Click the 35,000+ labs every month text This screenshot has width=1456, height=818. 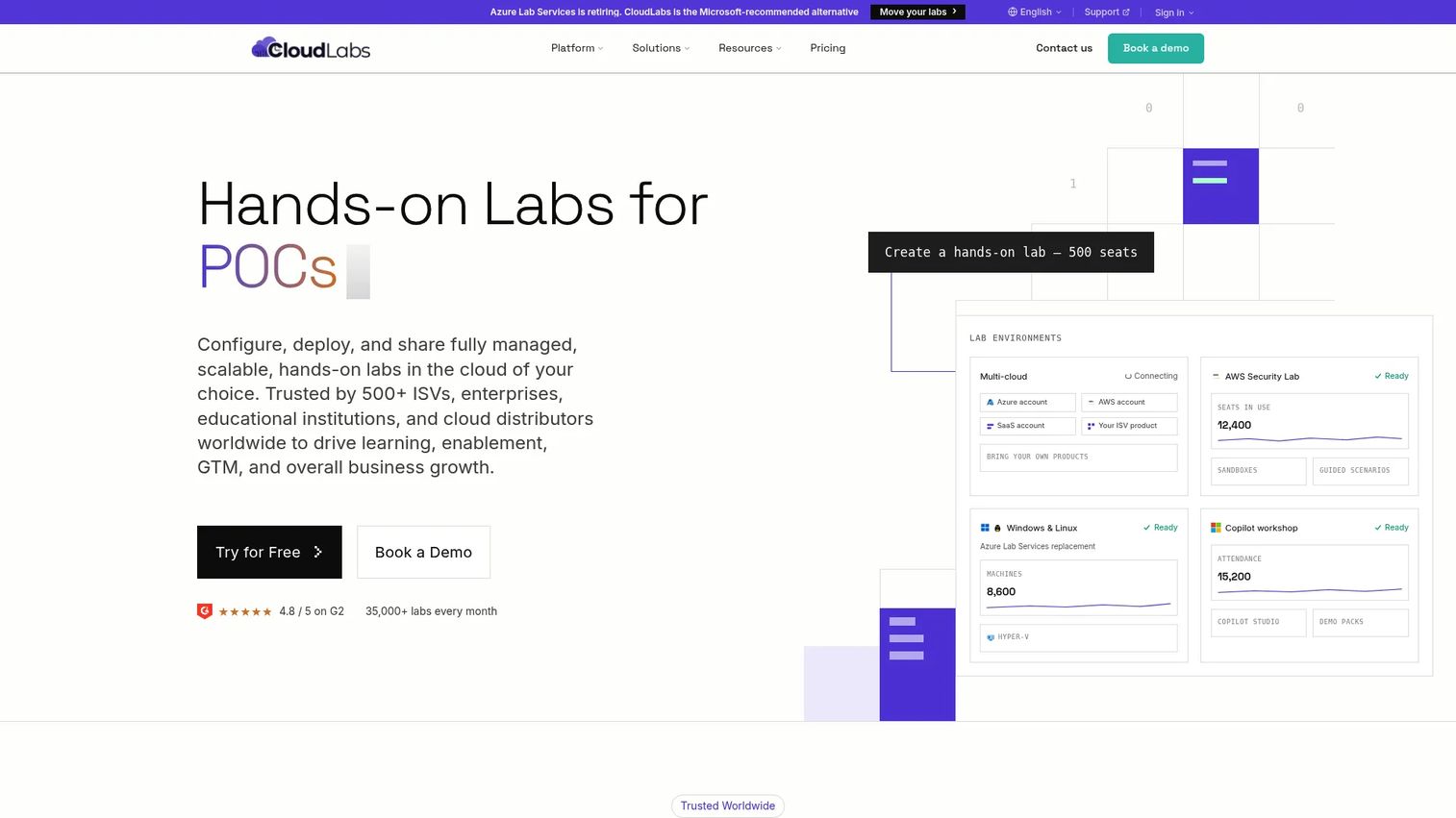coord(431,611)
